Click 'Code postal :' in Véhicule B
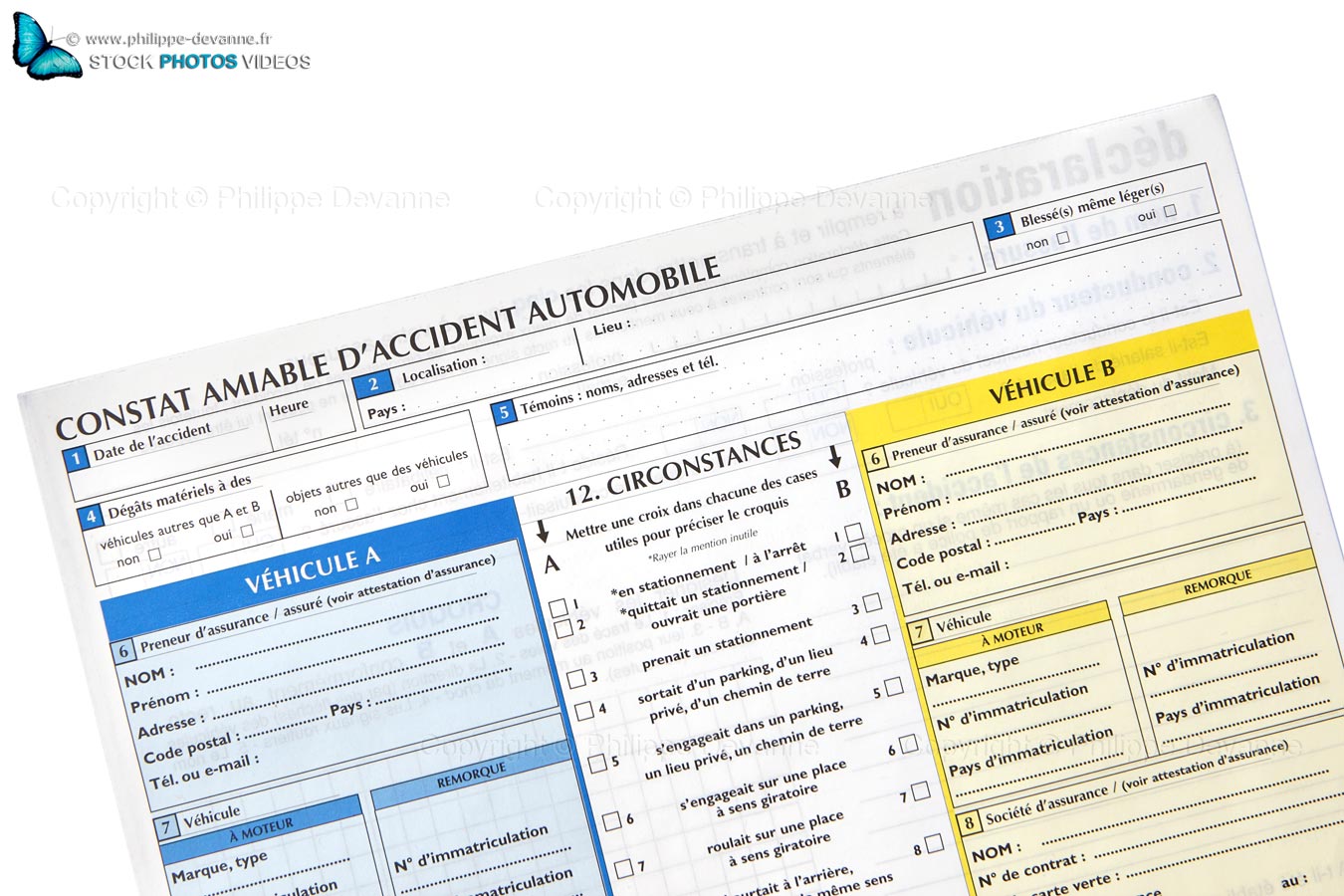Screen dimensions: 1344x896 944,554
